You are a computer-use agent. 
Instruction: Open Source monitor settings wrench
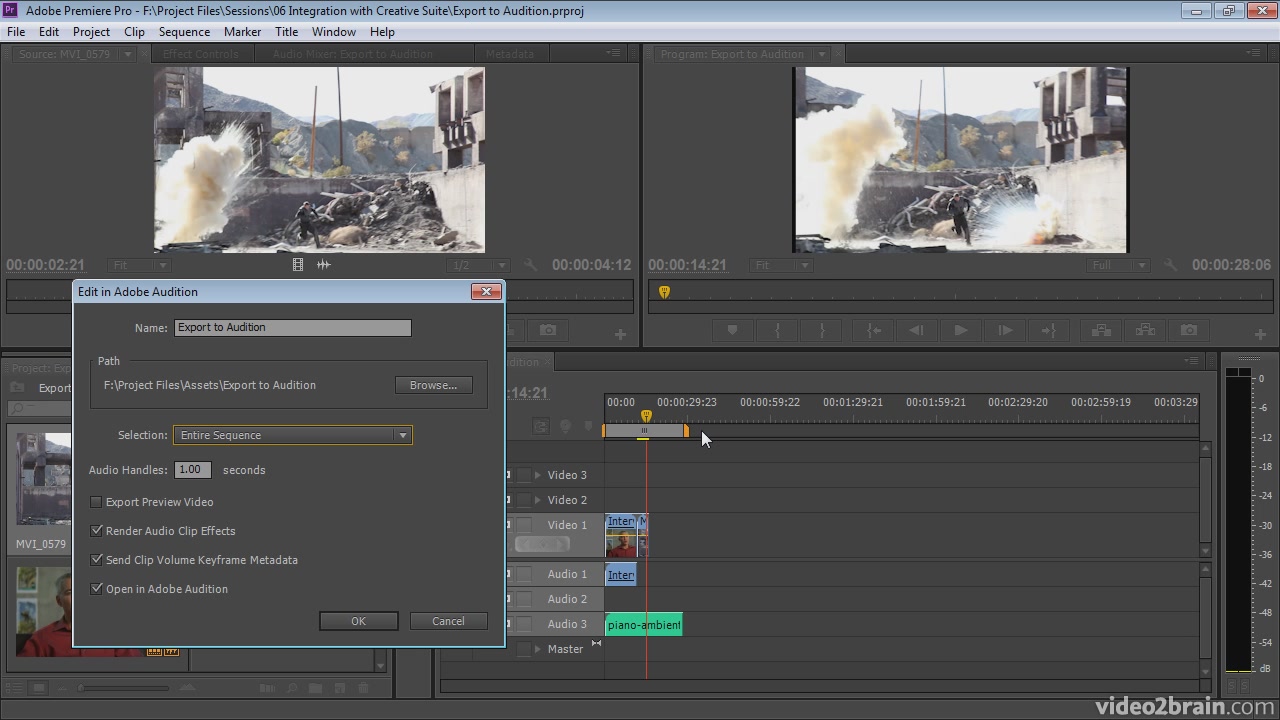point(531,265)
